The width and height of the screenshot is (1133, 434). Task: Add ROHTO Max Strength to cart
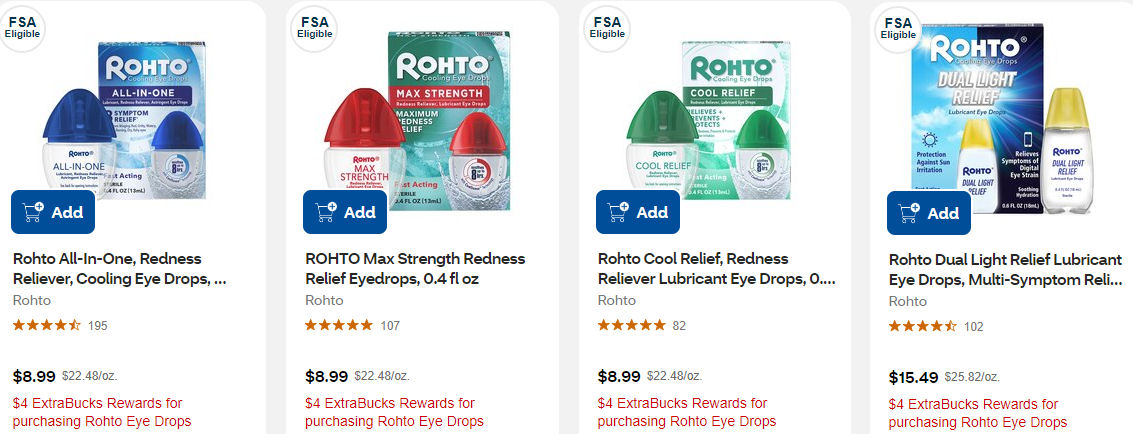pos(345,212)
